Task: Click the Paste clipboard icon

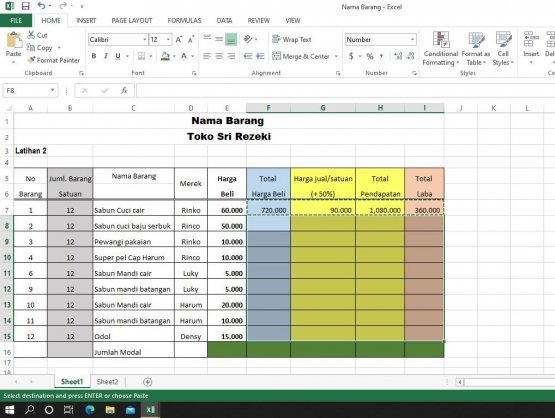Action: [x=13, y=40]
